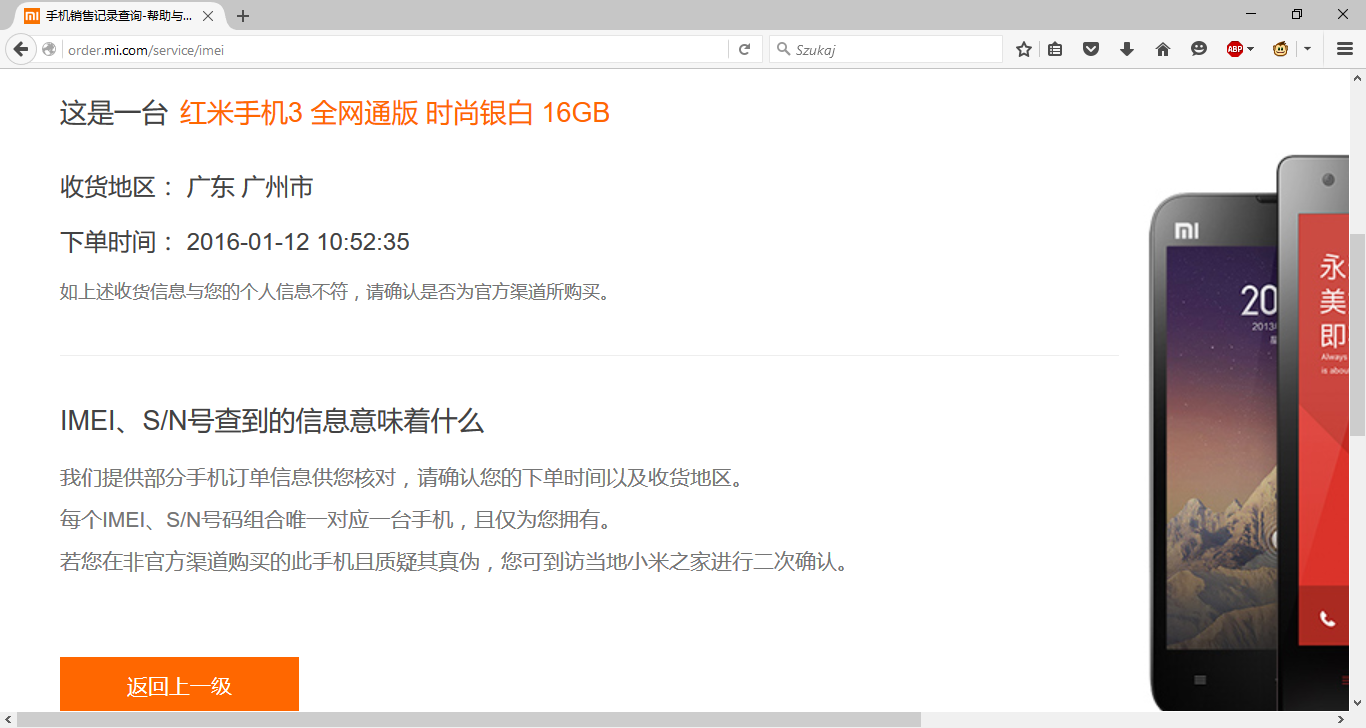
Task: Go to the browser home page
Action: coord(1162,49)
